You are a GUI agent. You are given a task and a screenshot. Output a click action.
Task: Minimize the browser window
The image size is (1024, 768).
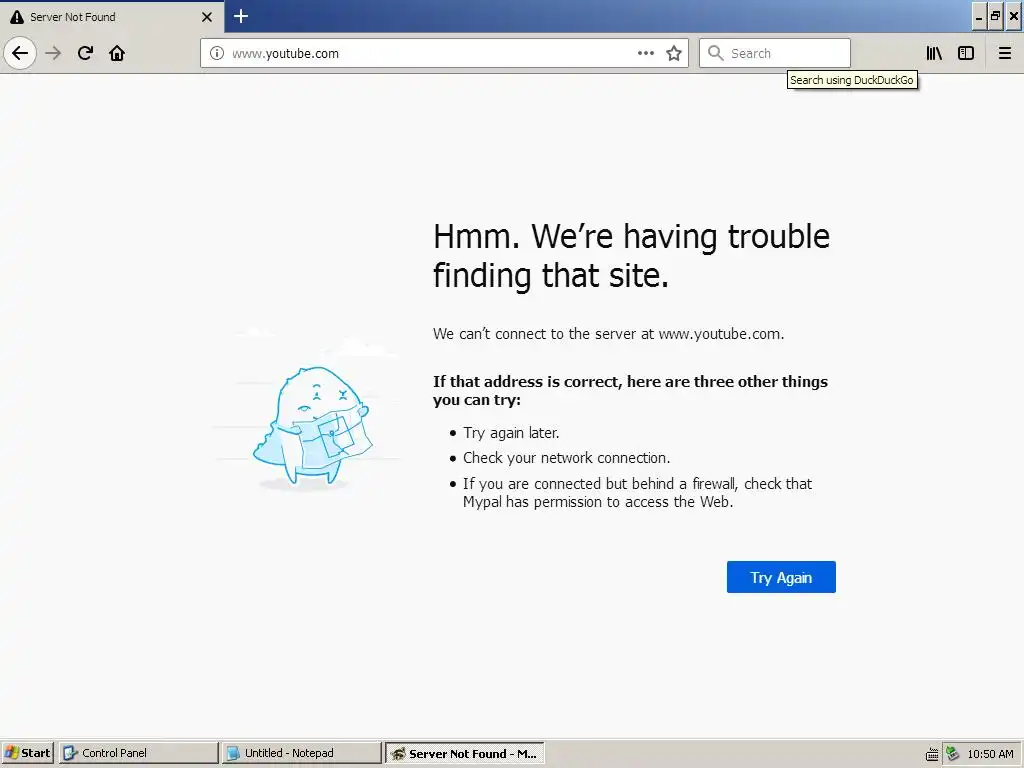tap(978, 17)
